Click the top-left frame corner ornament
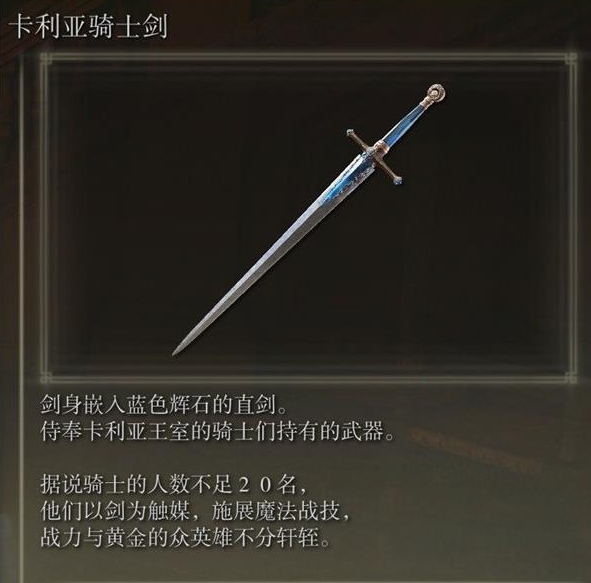Viewport: 591px width, 583px height. pyautogui.click(x=46, y=58)
